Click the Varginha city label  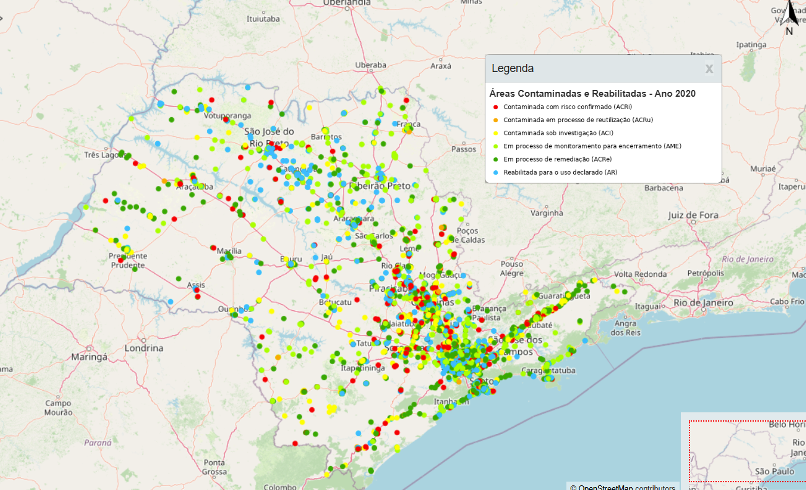pyautogui.click(x=547, y=213)
